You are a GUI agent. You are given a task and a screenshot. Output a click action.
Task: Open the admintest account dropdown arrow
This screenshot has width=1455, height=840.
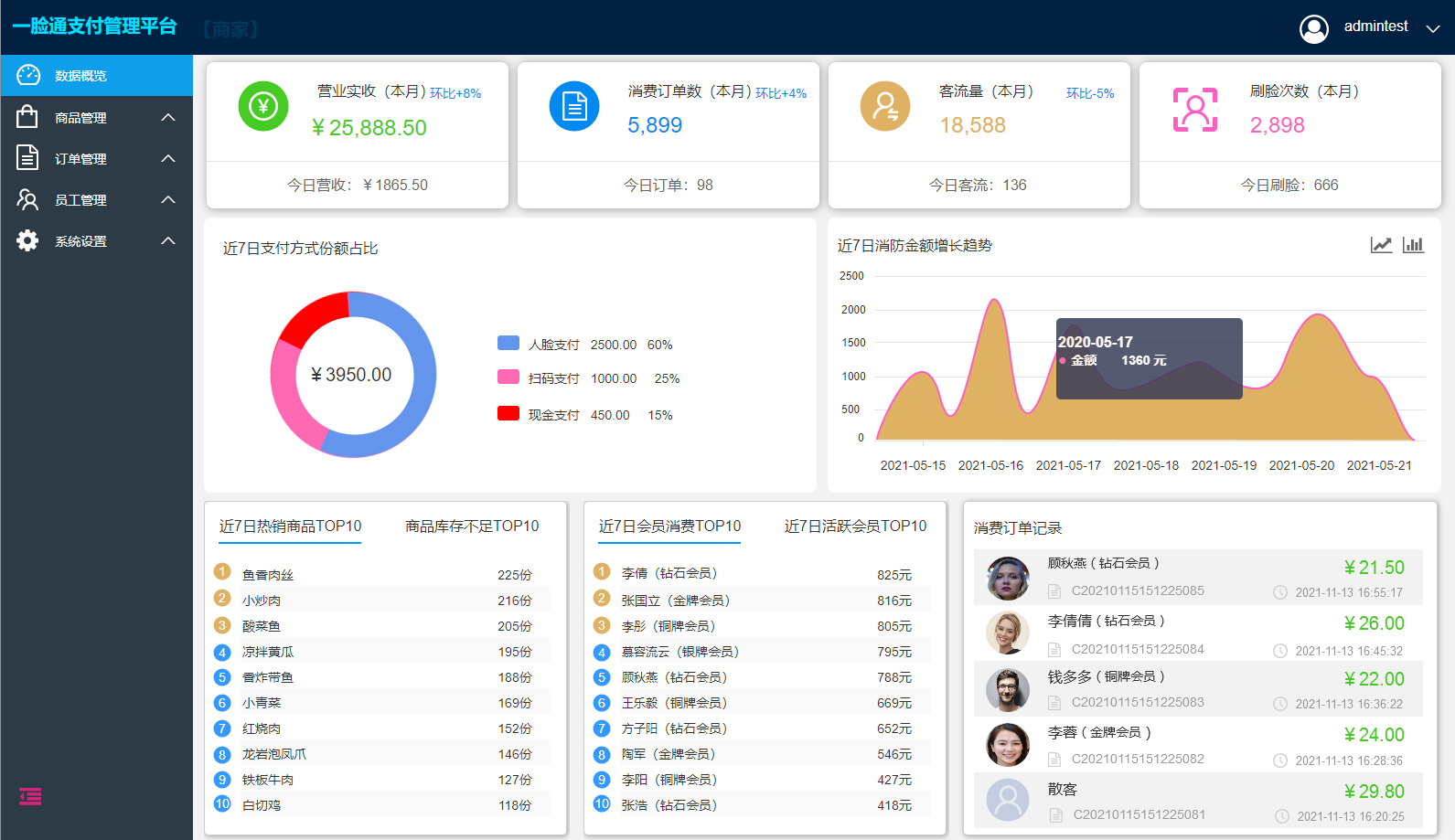(1433, 29)
